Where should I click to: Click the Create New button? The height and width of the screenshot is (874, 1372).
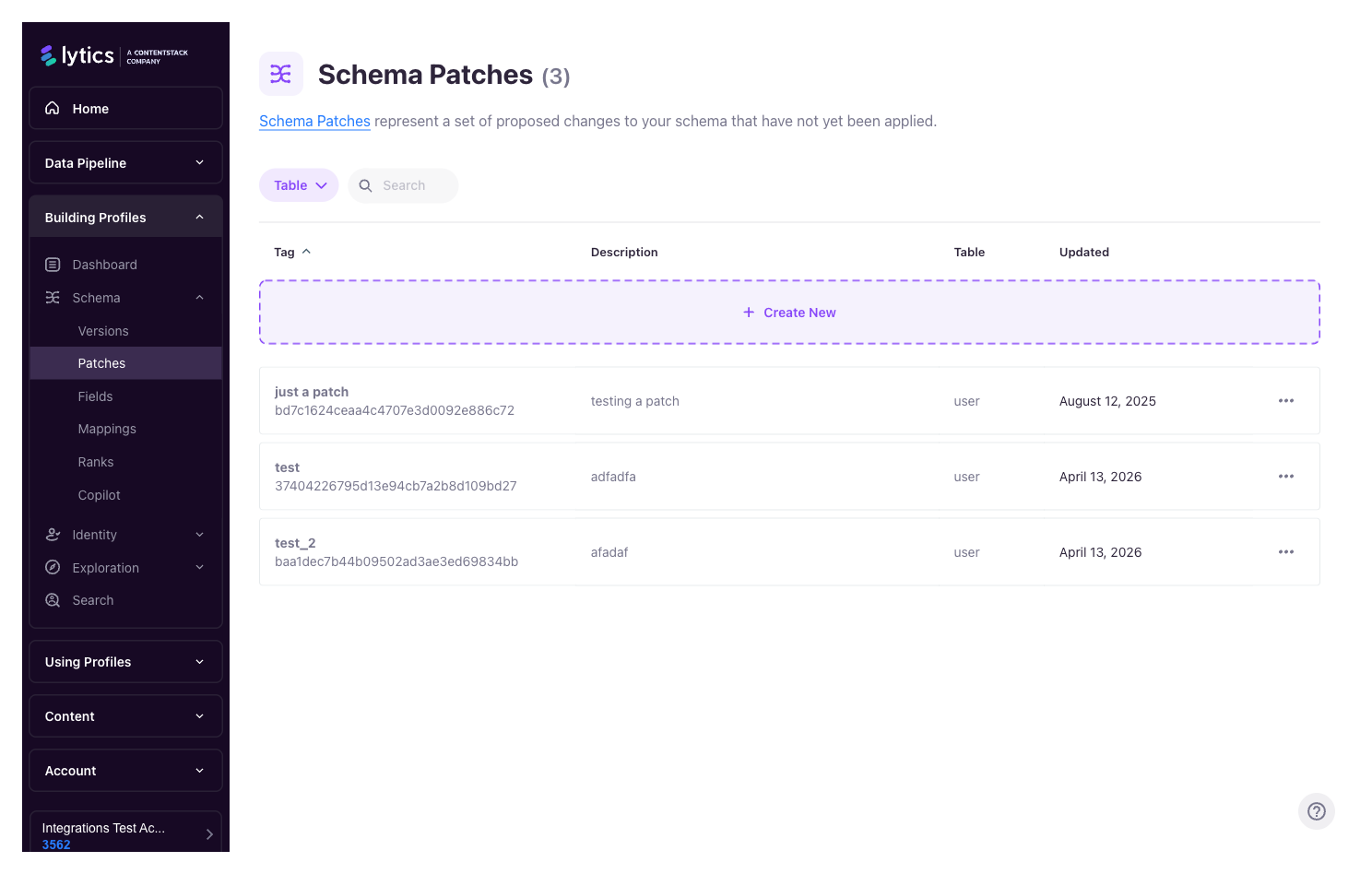(788, 312)
